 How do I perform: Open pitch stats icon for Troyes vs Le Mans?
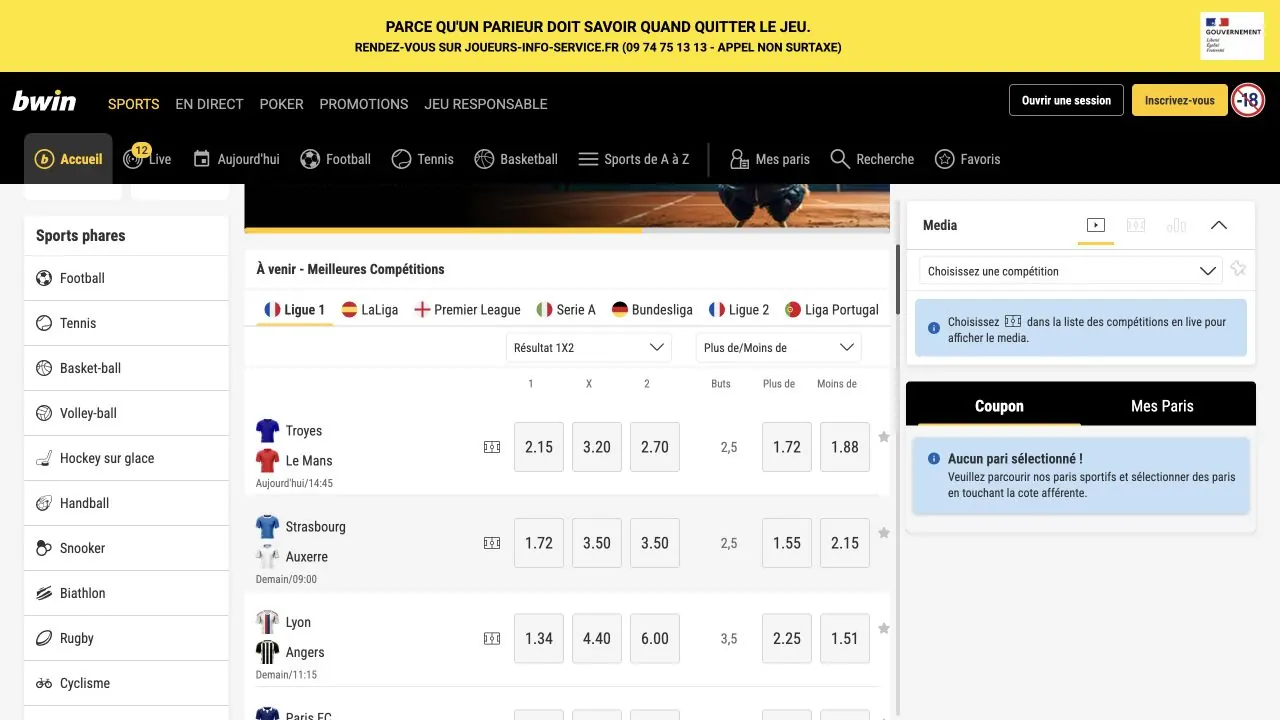(492, 447)
